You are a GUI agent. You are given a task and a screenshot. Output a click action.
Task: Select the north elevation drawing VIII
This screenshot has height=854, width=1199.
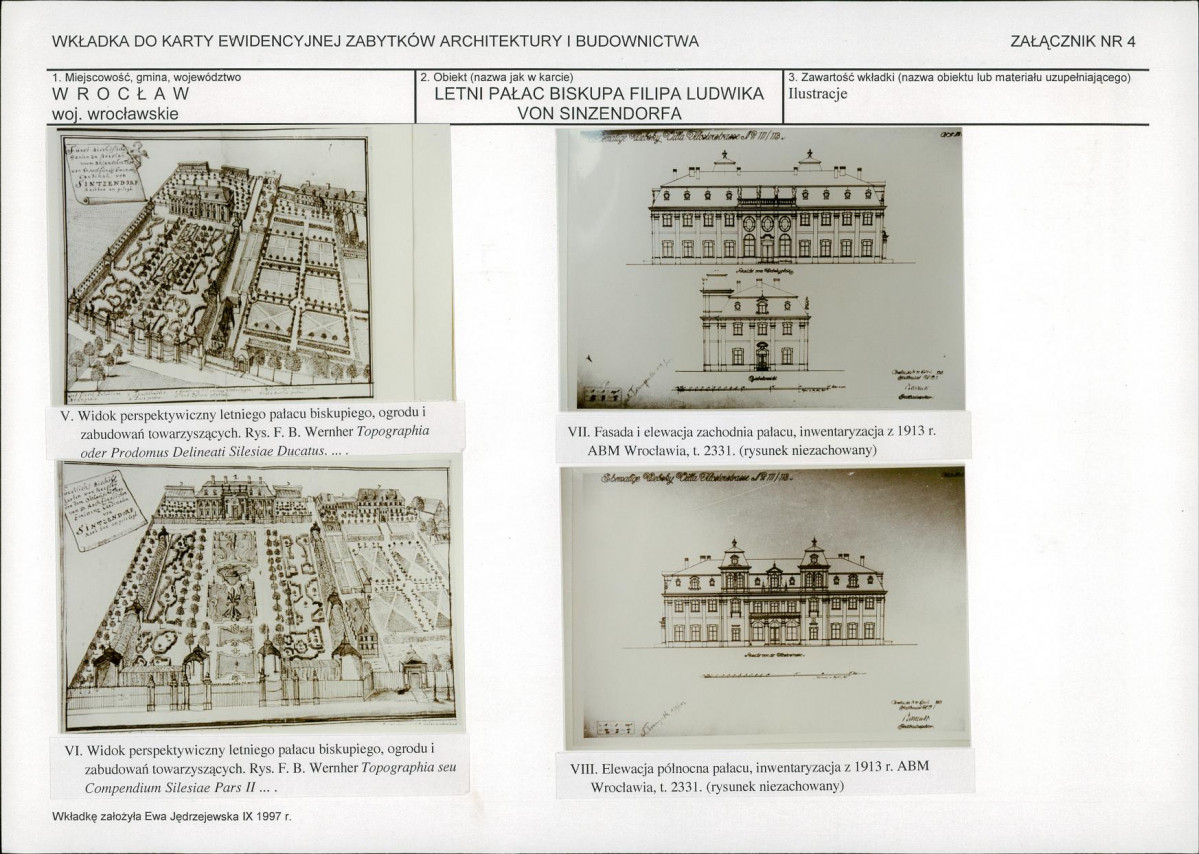click(x=767, y=608)
